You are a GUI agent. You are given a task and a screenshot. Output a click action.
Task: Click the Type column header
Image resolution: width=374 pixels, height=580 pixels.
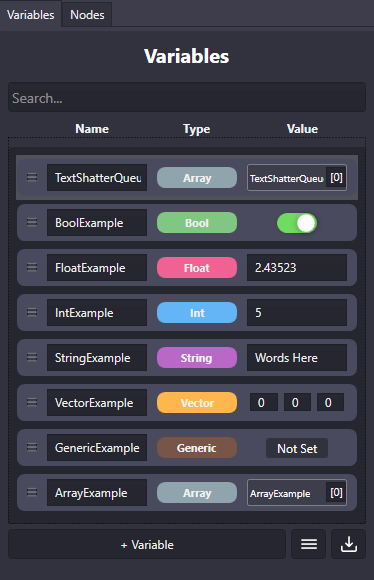tap(196, 129)
